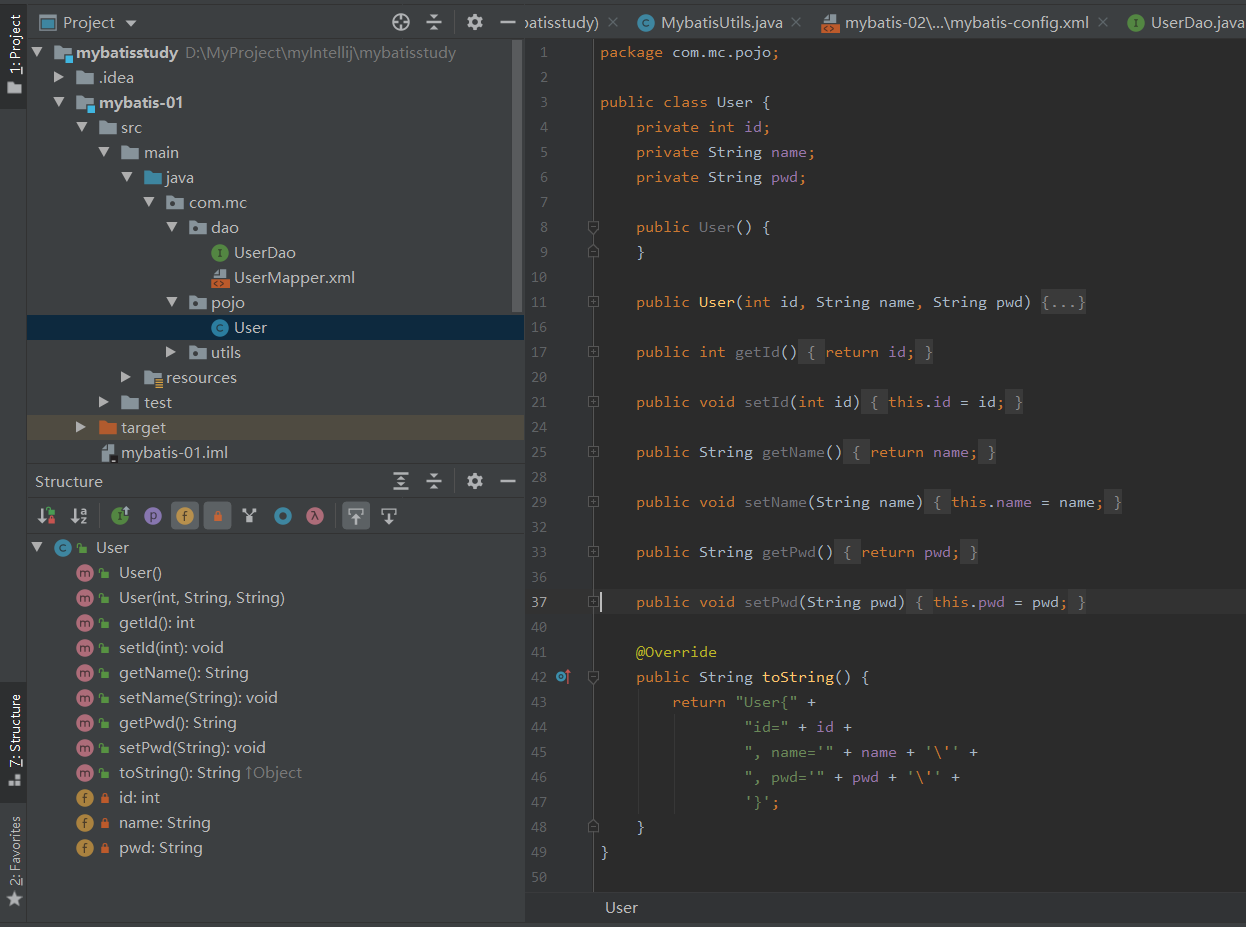Click override gutter marker on line 42
Screen dimensions: 1246x927
coord(562,677)
